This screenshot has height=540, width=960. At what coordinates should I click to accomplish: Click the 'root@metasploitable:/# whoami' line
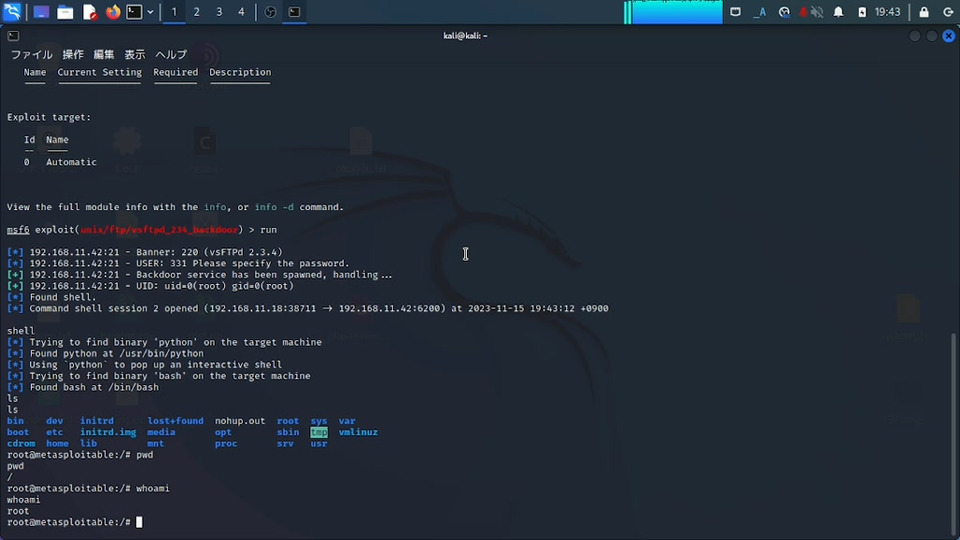(x=88, y=489)
